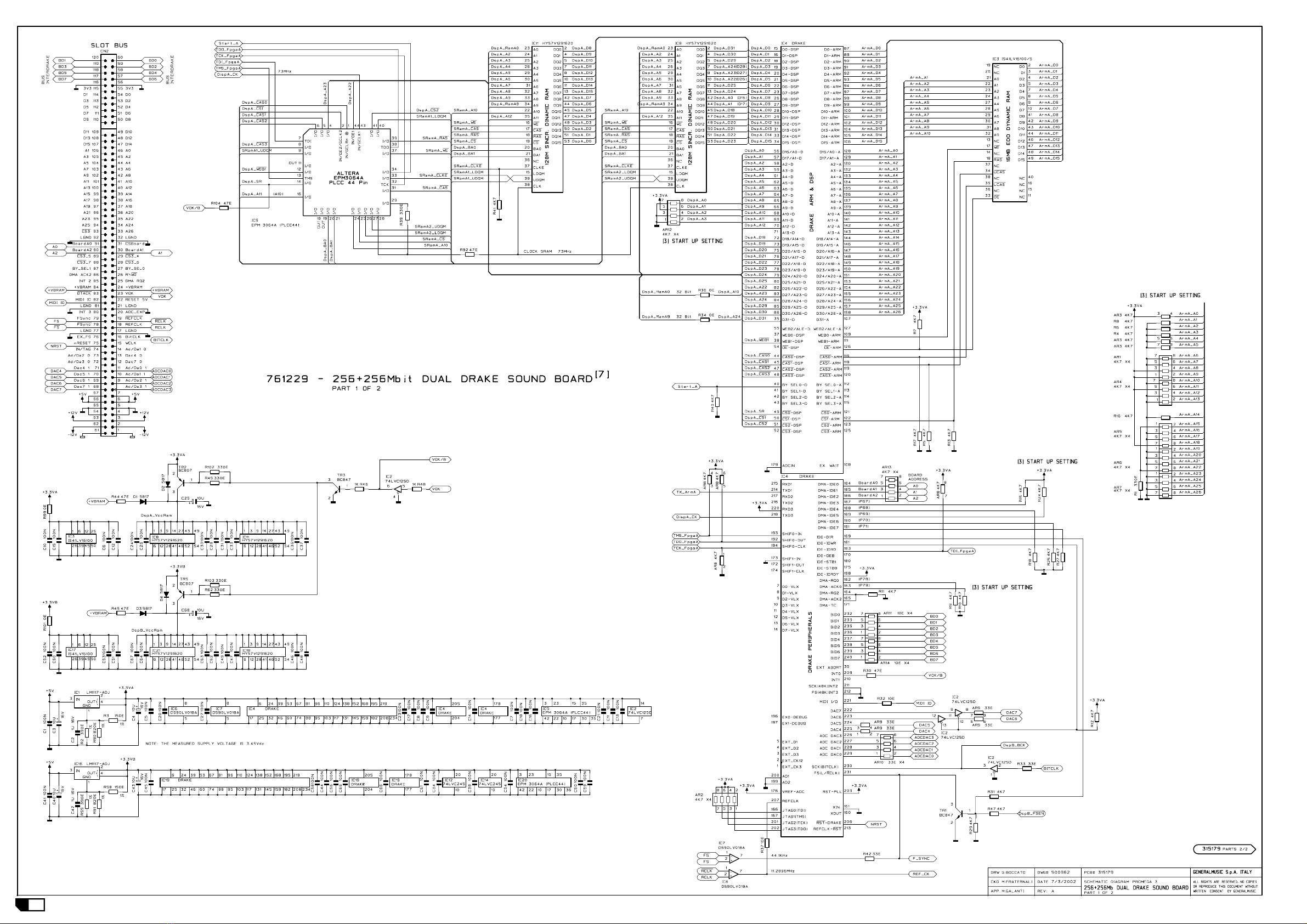The width and height of the screenshot is (1307, 924).
Task: Select the "CKD M.FRATERNALI" title block cell
Action: pyautogui.click(x=1010, y=882)
